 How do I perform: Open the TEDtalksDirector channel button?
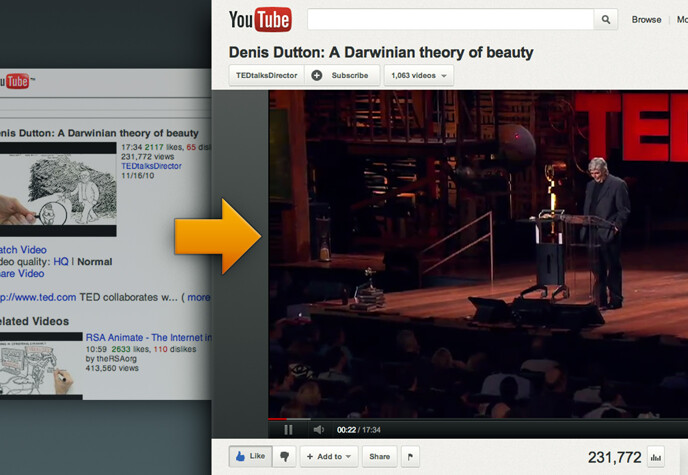coord(267,75)
